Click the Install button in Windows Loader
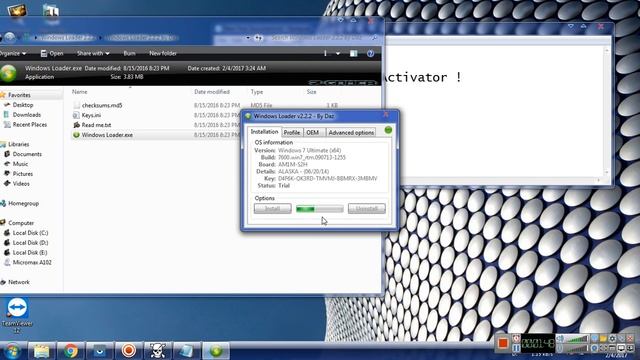This screenshot has width=640, height=360. 273,209
